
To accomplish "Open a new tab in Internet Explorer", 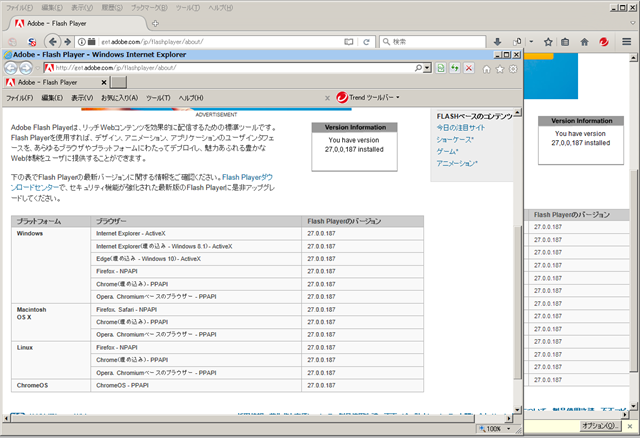I will coord(119,82).
